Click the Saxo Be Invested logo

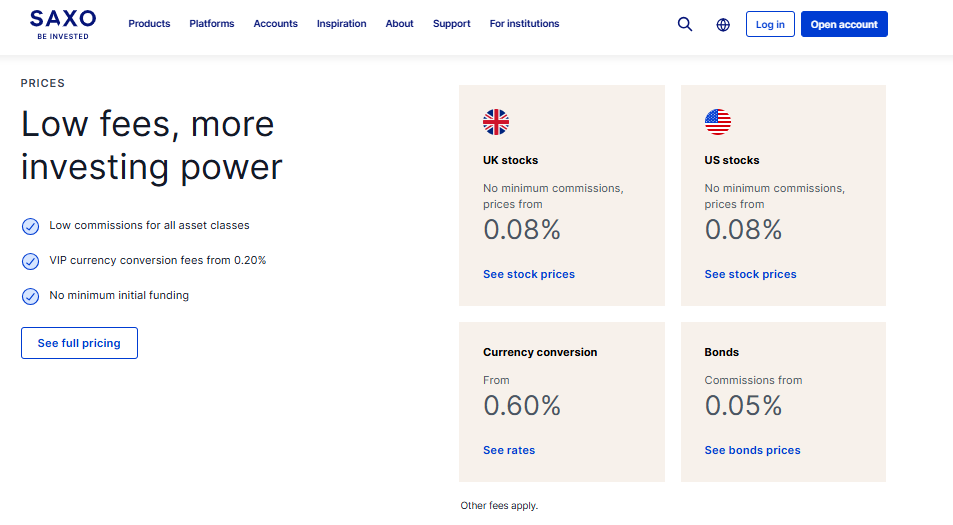(63, 25)
